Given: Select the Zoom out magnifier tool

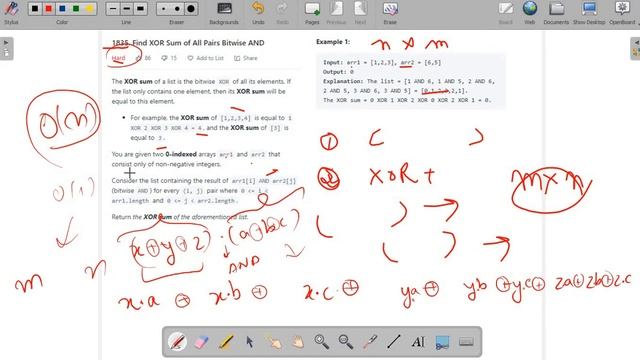Looking at the screenshot, I should point(346,342).
